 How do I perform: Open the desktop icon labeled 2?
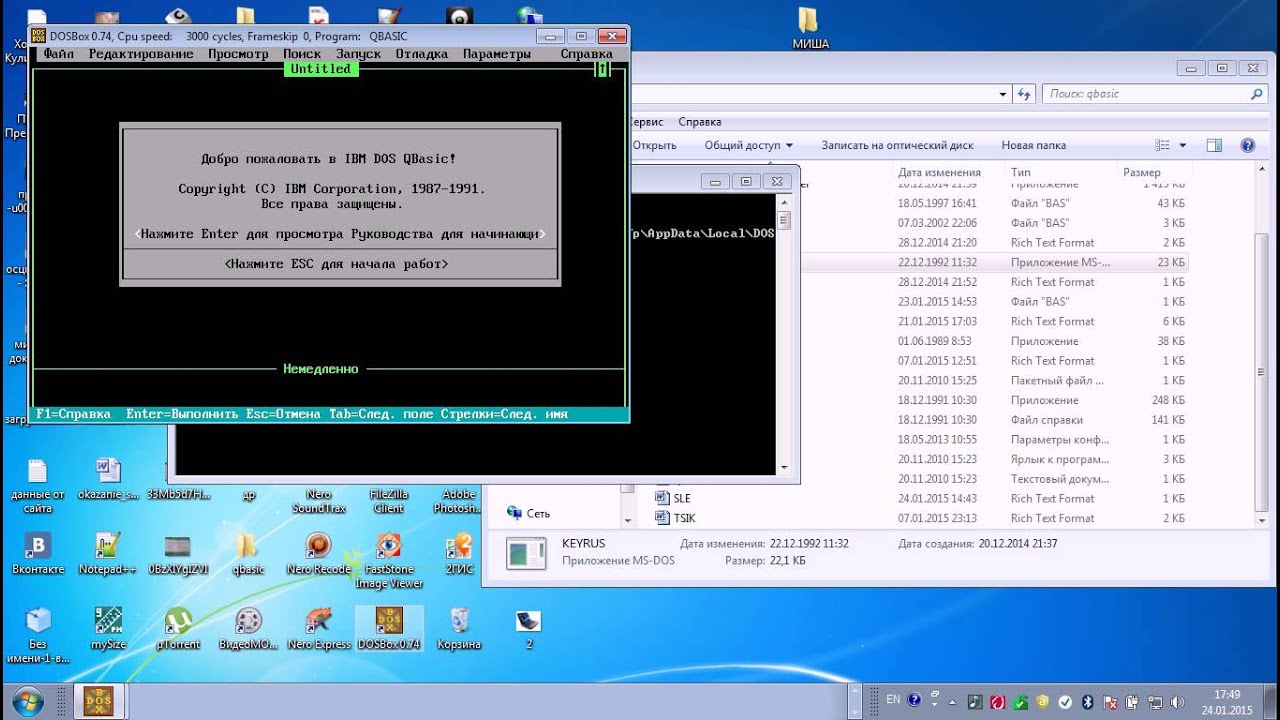528,629
